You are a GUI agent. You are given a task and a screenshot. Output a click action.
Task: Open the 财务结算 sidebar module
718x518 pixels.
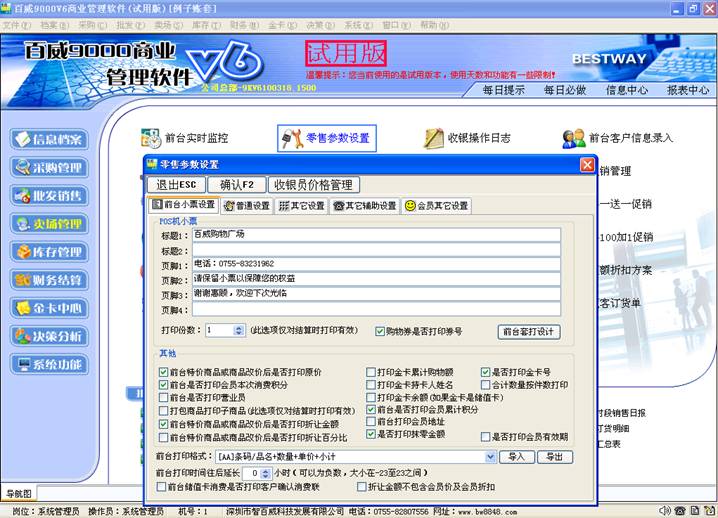click(49, 280)
